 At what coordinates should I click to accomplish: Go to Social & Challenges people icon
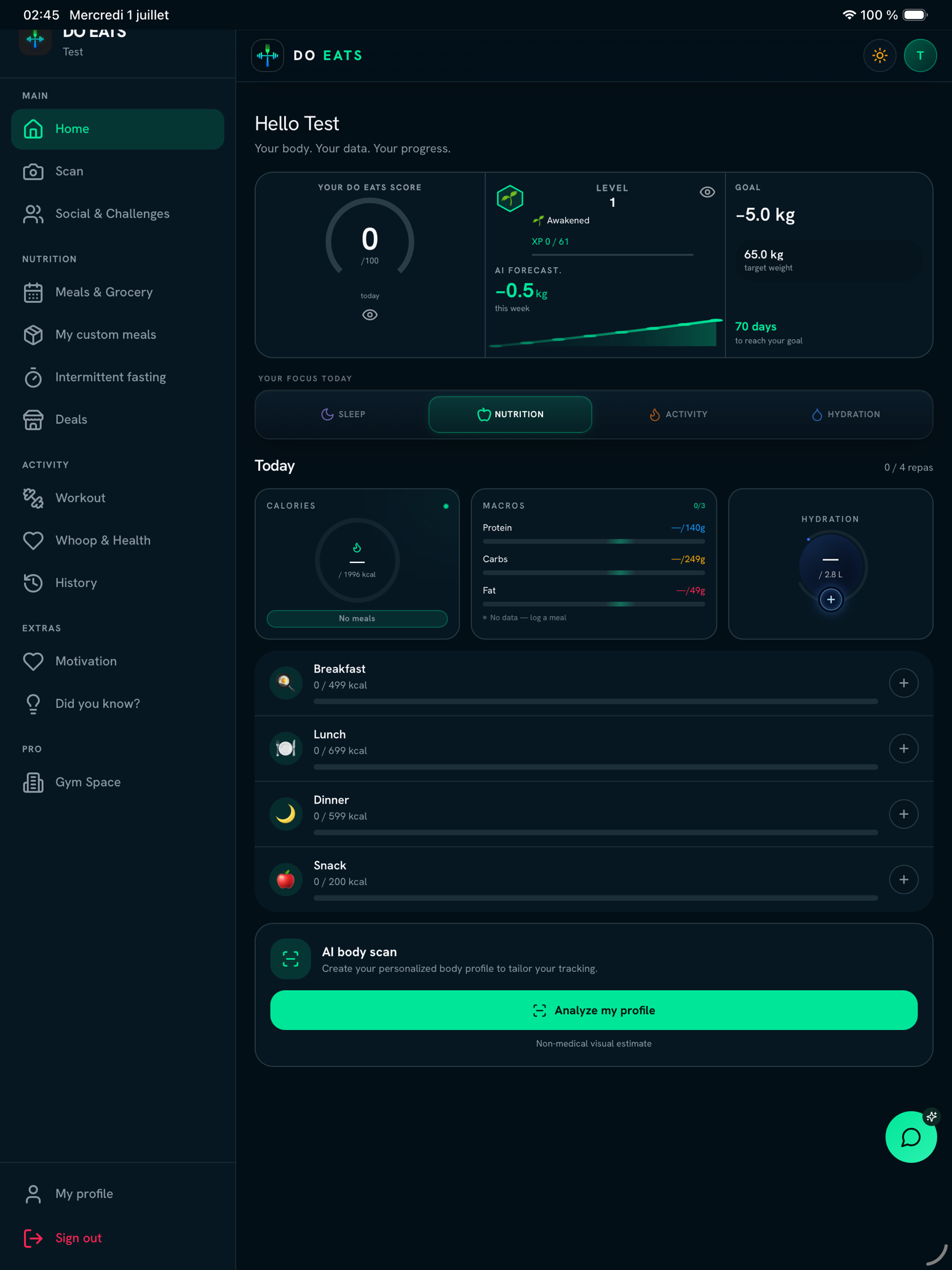[33, 214]
